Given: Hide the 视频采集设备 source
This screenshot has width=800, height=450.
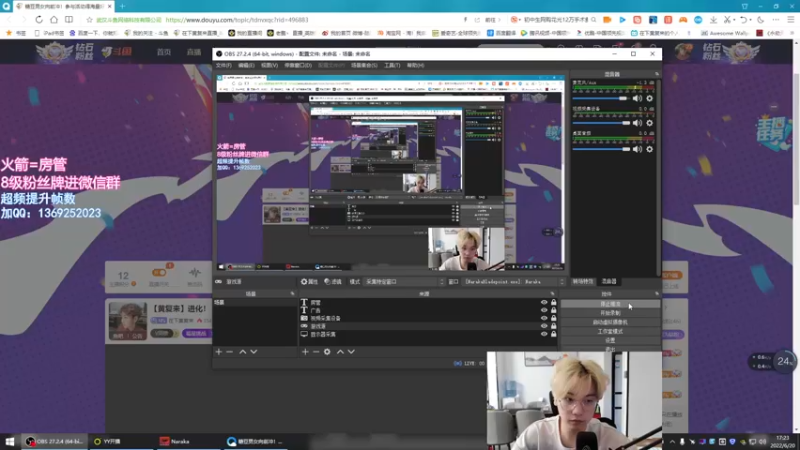Looking at the screenshot, I should click(544, 318).
